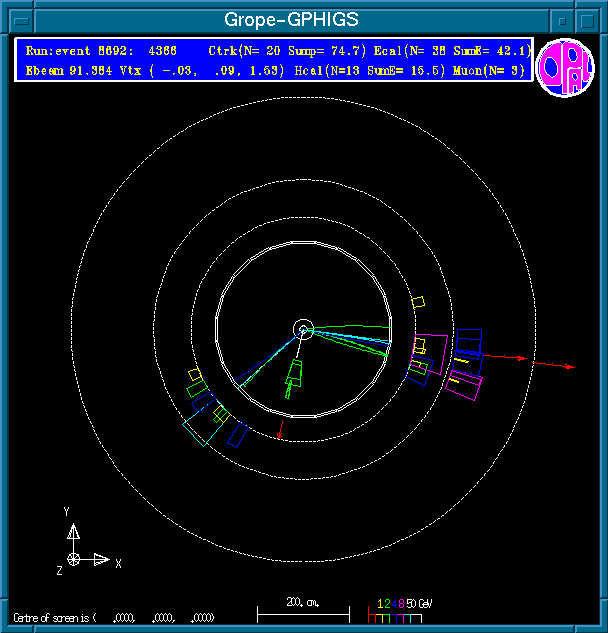The height and width of the screenshot is (633, 608).
Task: Click the OPAL logo icon
Action: coord(563,69)
